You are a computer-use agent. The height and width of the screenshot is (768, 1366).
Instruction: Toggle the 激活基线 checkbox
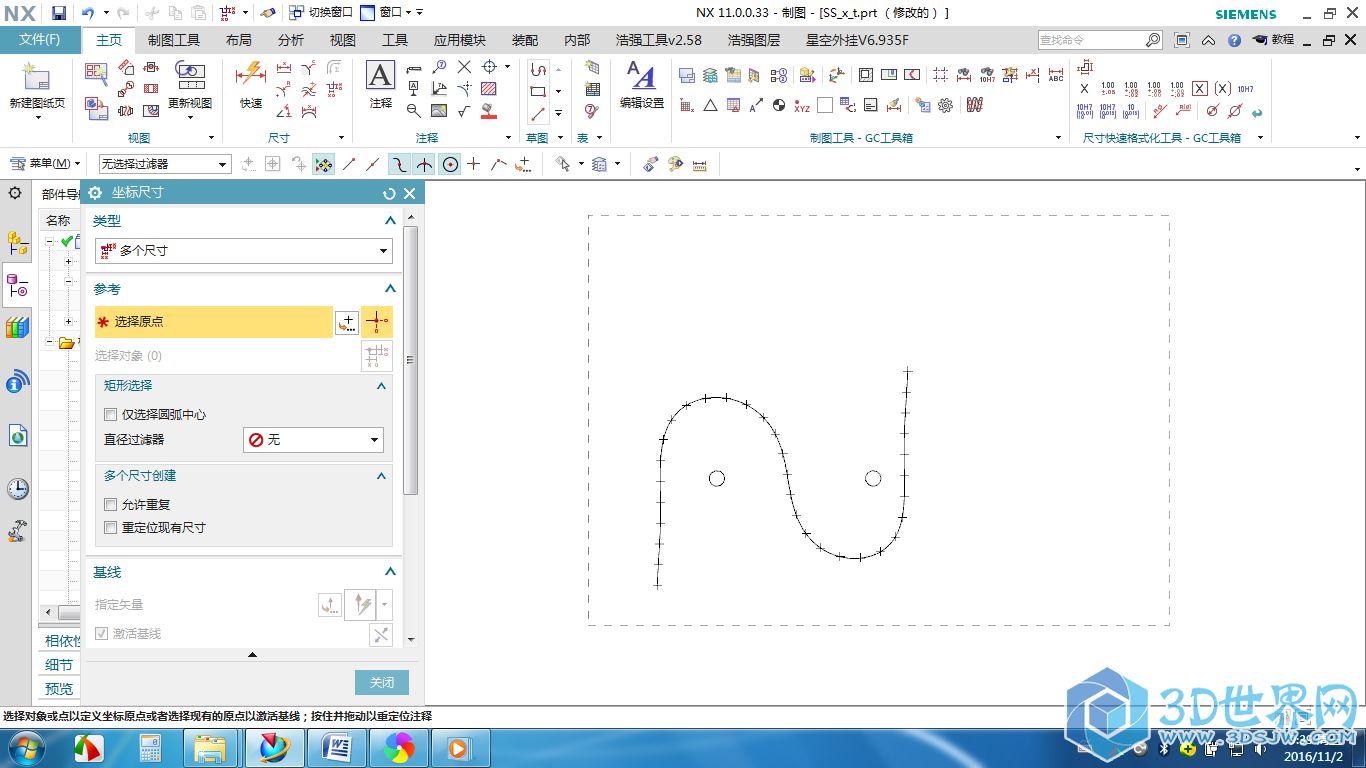point(101,634)
